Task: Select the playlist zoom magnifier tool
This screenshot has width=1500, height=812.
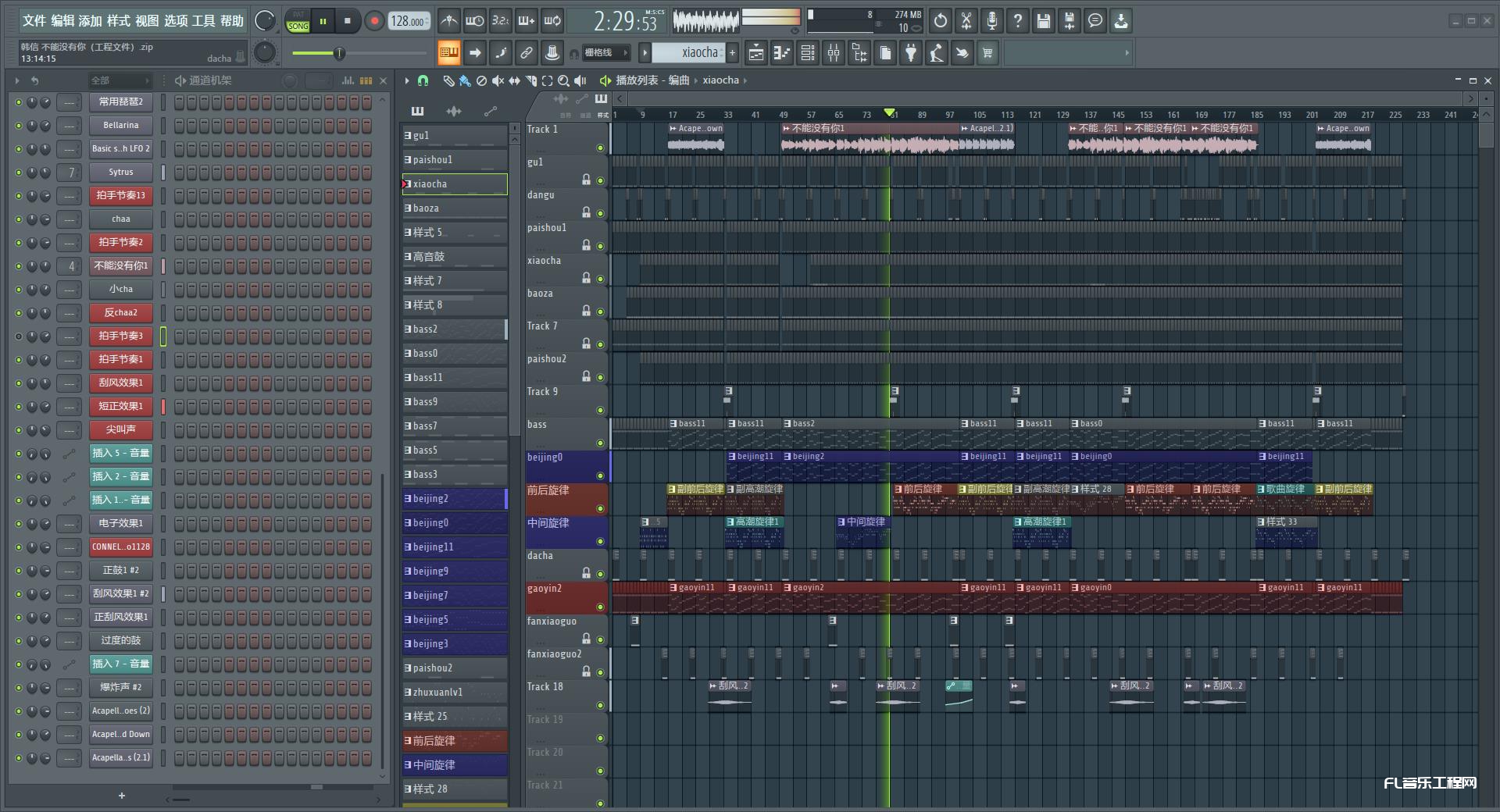Action: (563, 80)
